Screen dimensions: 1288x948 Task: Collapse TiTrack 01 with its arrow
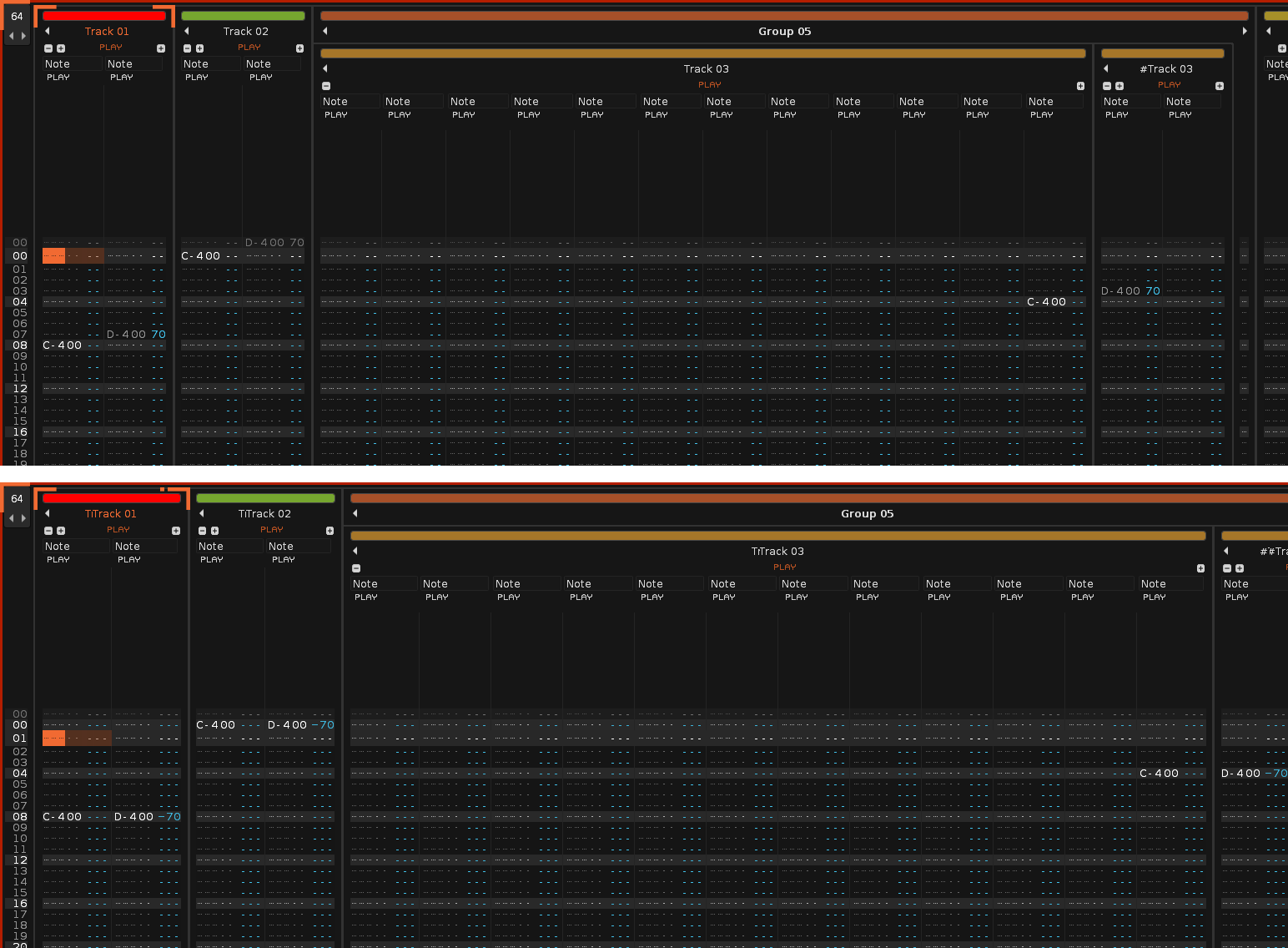[x=48, y=513]
